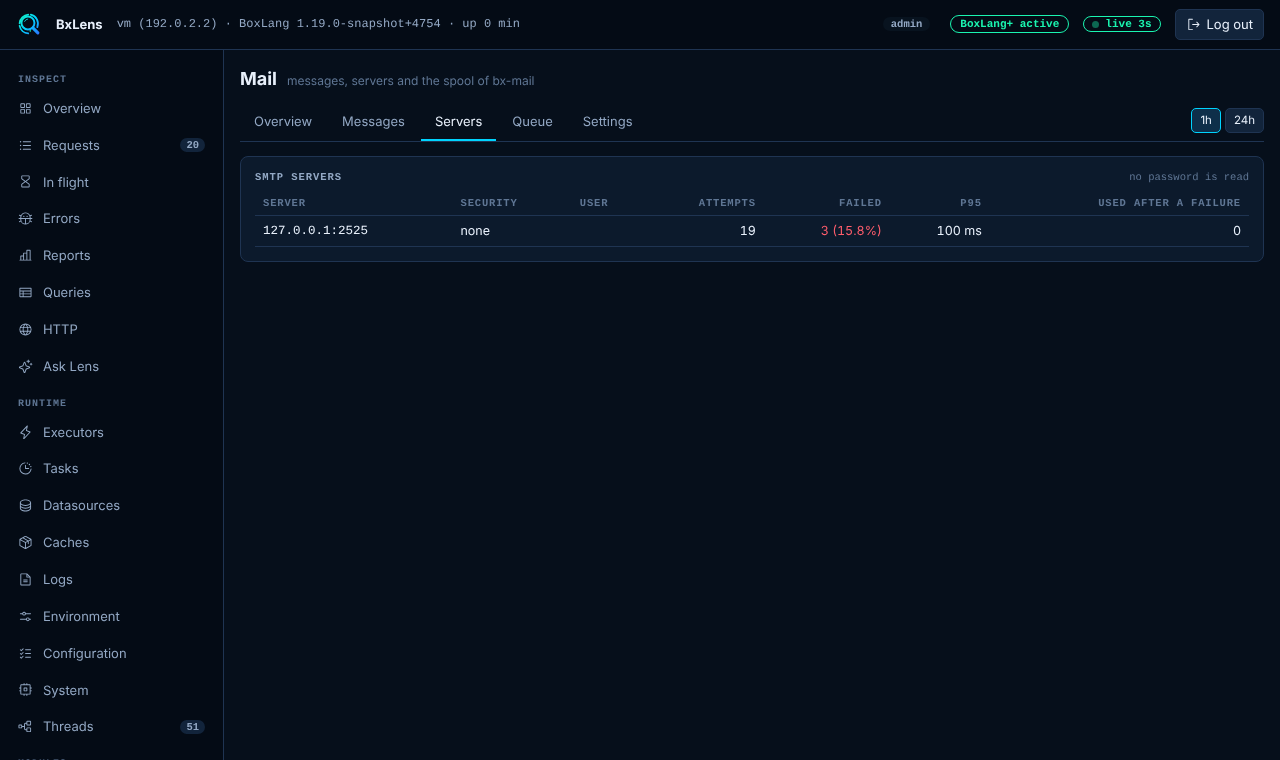This screenshot has width=1280, height=760.
Task: Click the admin user badge
Action: tap(906, 24)
